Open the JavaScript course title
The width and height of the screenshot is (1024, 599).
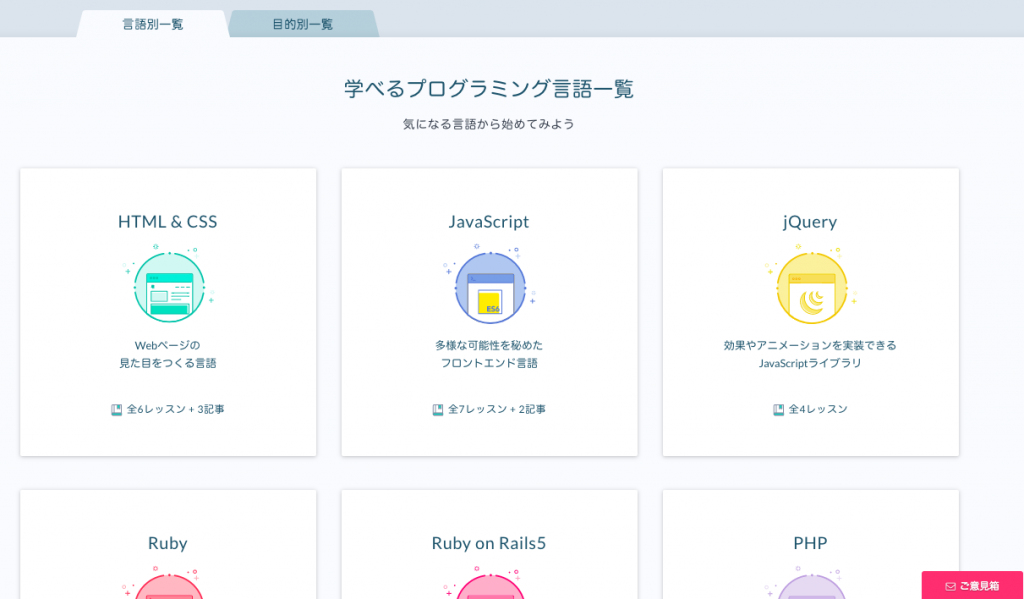pos(489,221)
